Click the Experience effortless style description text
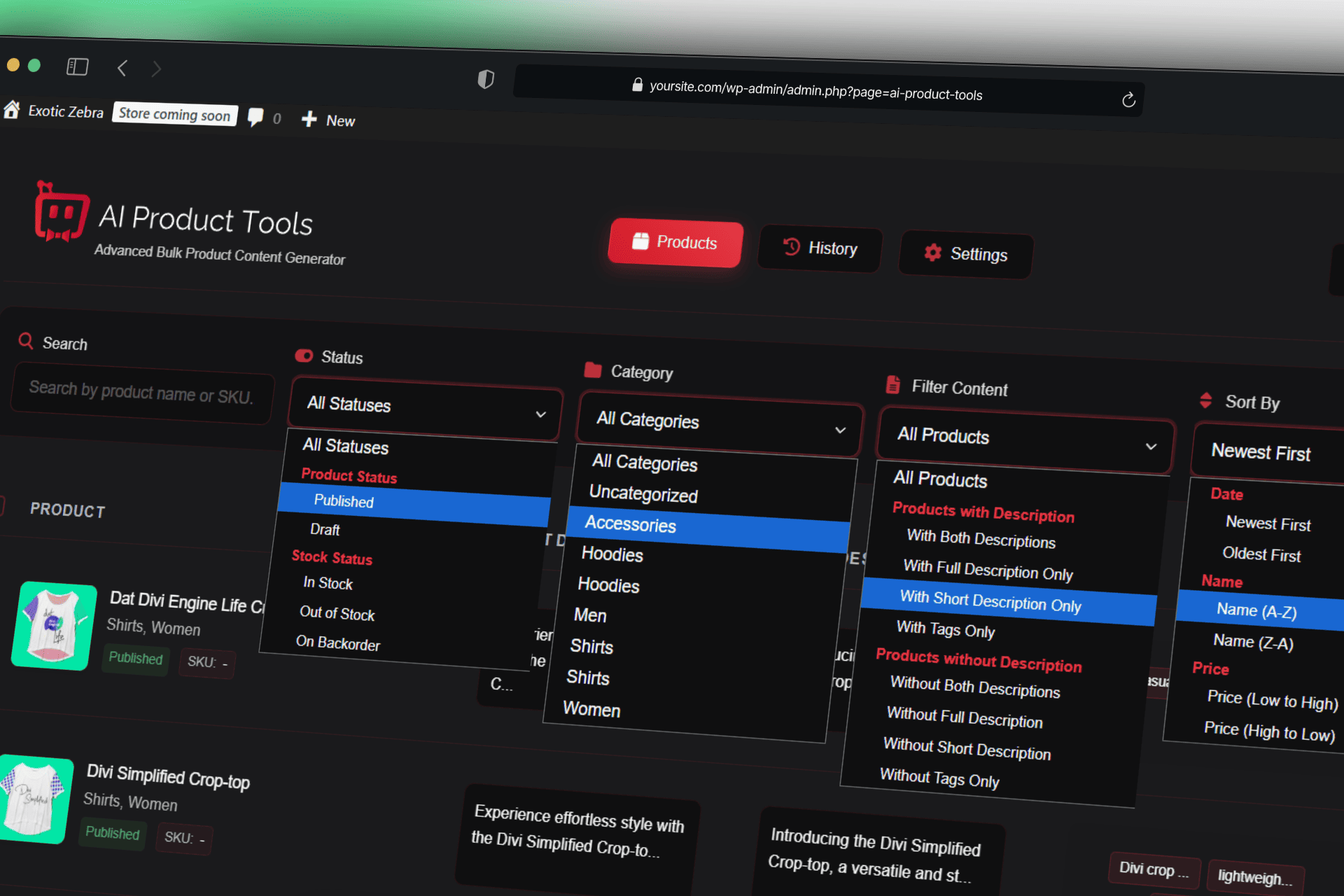 click(577, 830)
